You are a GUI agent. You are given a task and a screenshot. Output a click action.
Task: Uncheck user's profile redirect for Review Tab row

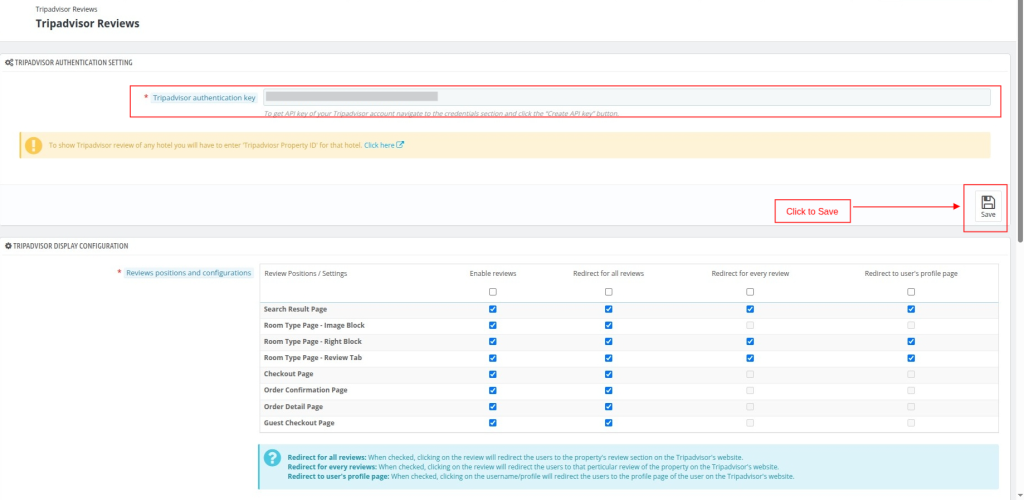[911, 358]
